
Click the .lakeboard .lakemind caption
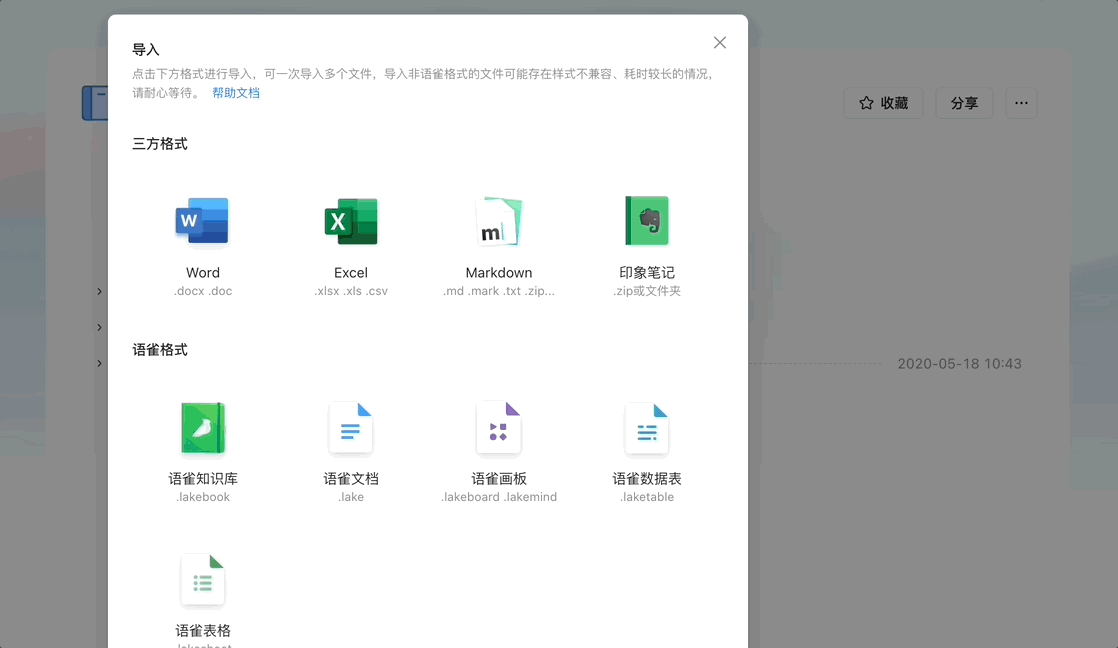[499, 497]
